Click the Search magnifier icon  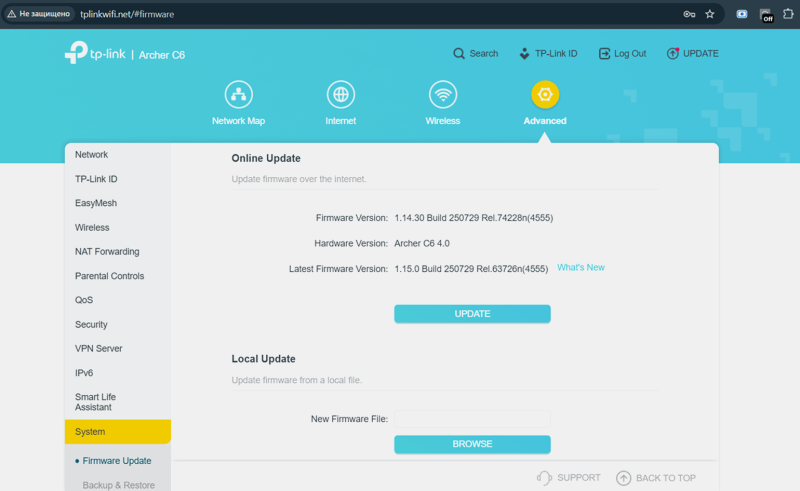459,54
